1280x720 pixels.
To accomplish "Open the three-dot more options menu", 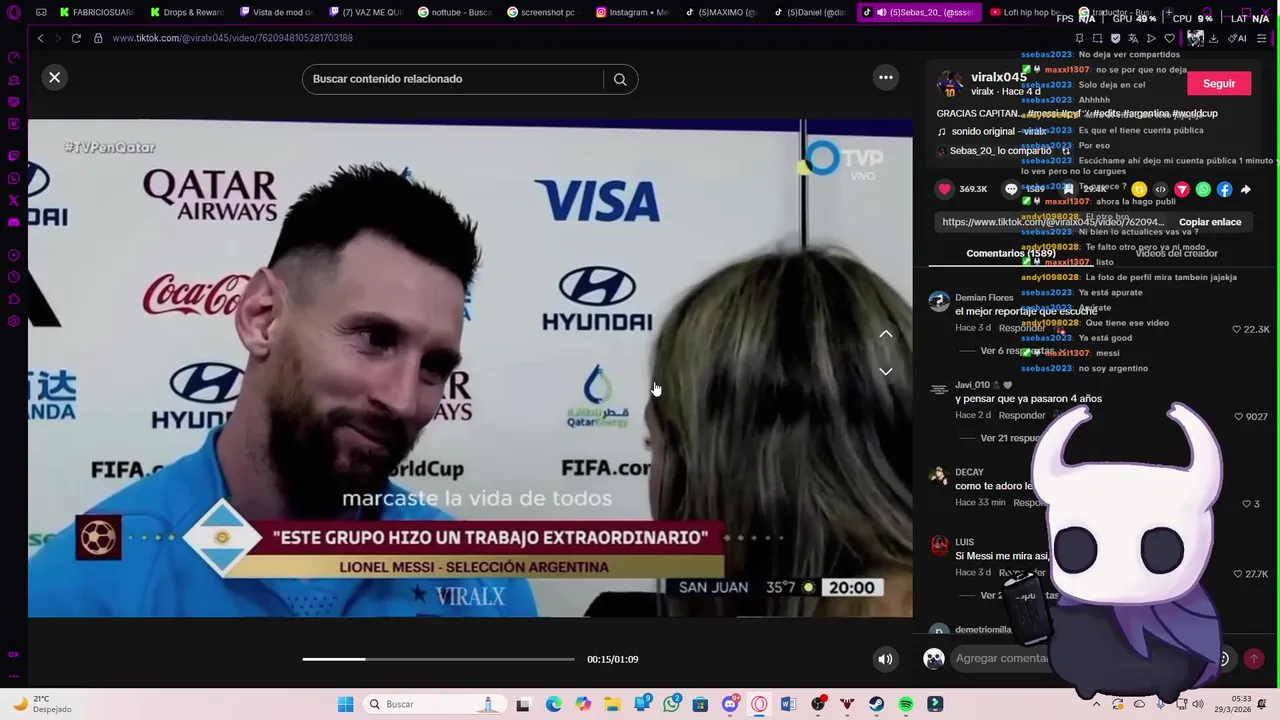I will tap(886, 77).
